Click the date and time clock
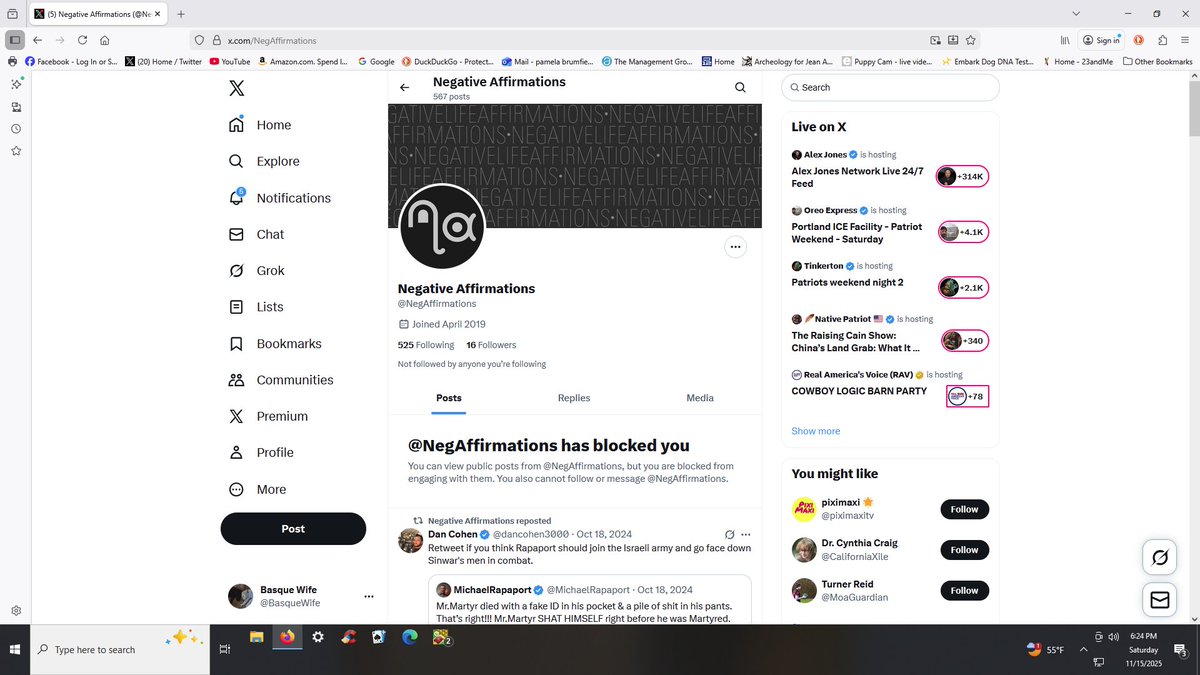Screen dimensions: 1200x675 coord(1143,649)
